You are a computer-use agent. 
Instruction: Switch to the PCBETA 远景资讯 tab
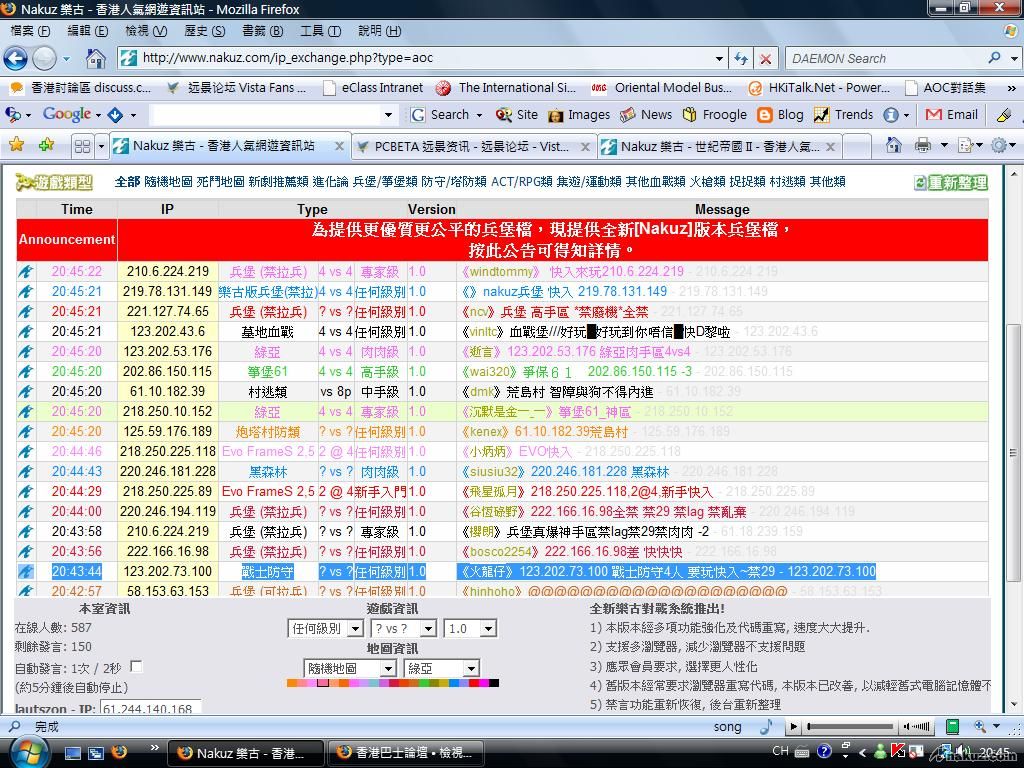coord(470,146)
